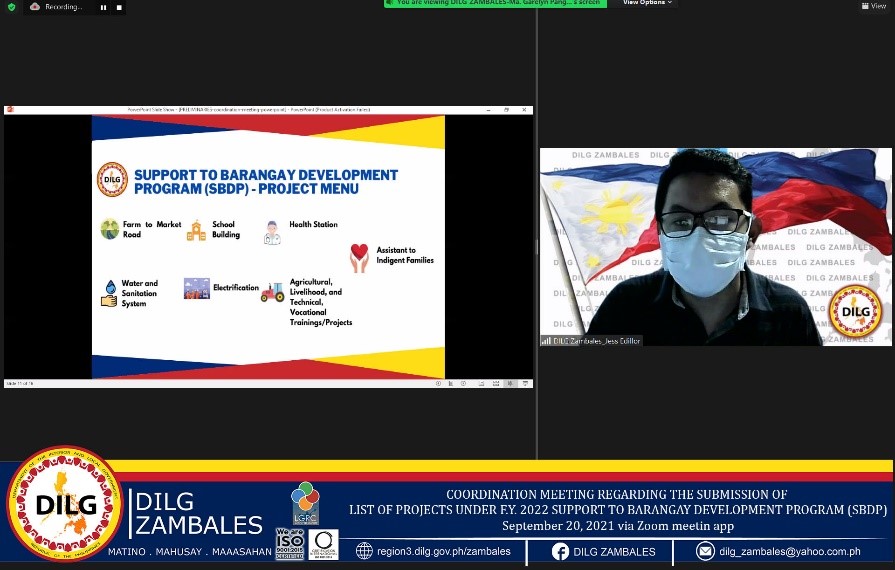The width and height of the screenshot is (895, 570).
Task: Click previous slide button in slide show status bar
Action: (438, 383)
